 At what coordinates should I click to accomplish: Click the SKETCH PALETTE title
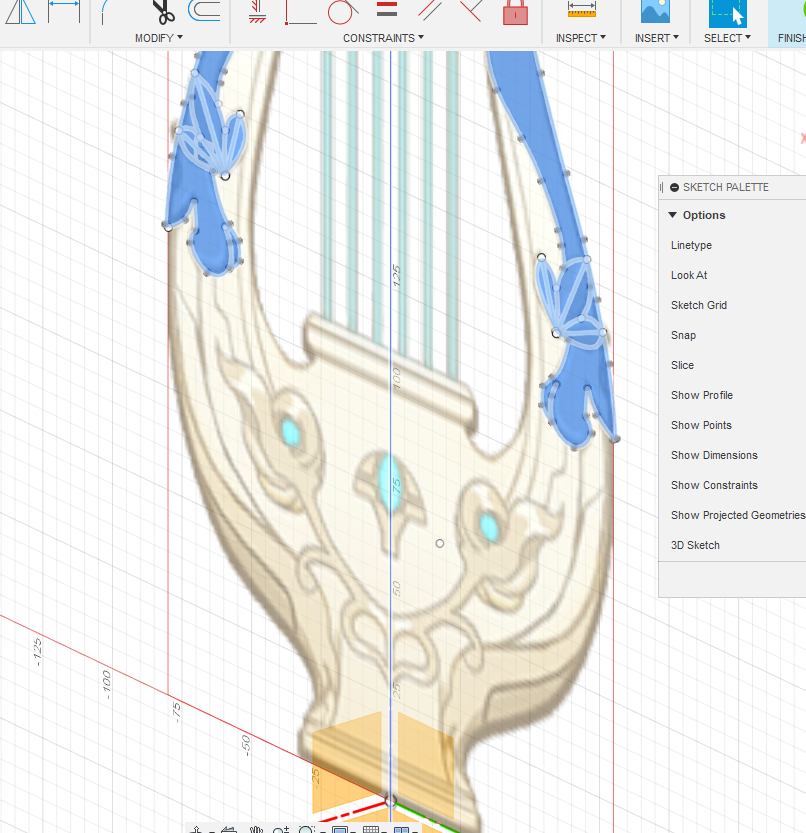(x=725, y=188)
